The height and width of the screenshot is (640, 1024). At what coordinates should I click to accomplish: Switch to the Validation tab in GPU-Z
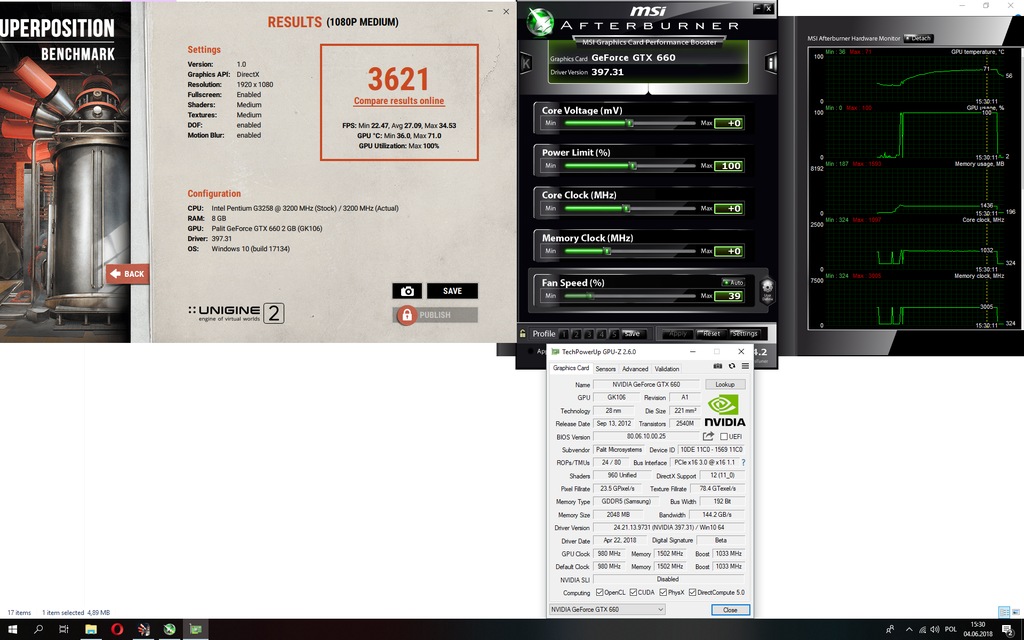(667, 369)
